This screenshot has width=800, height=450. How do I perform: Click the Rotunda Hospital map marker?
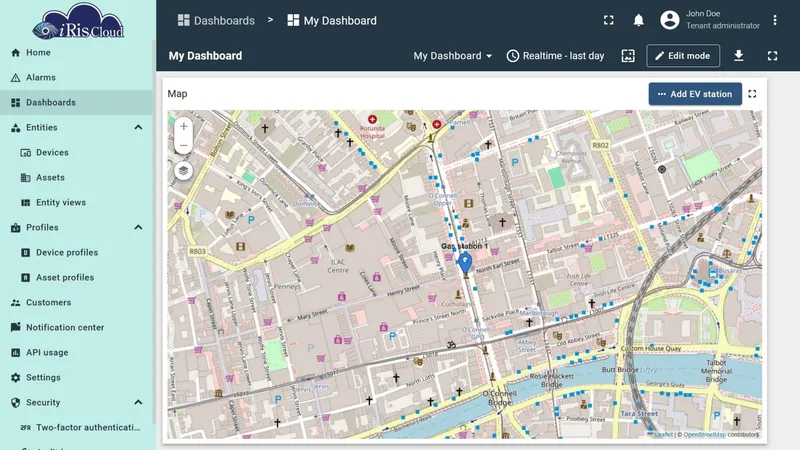(372, 119)
